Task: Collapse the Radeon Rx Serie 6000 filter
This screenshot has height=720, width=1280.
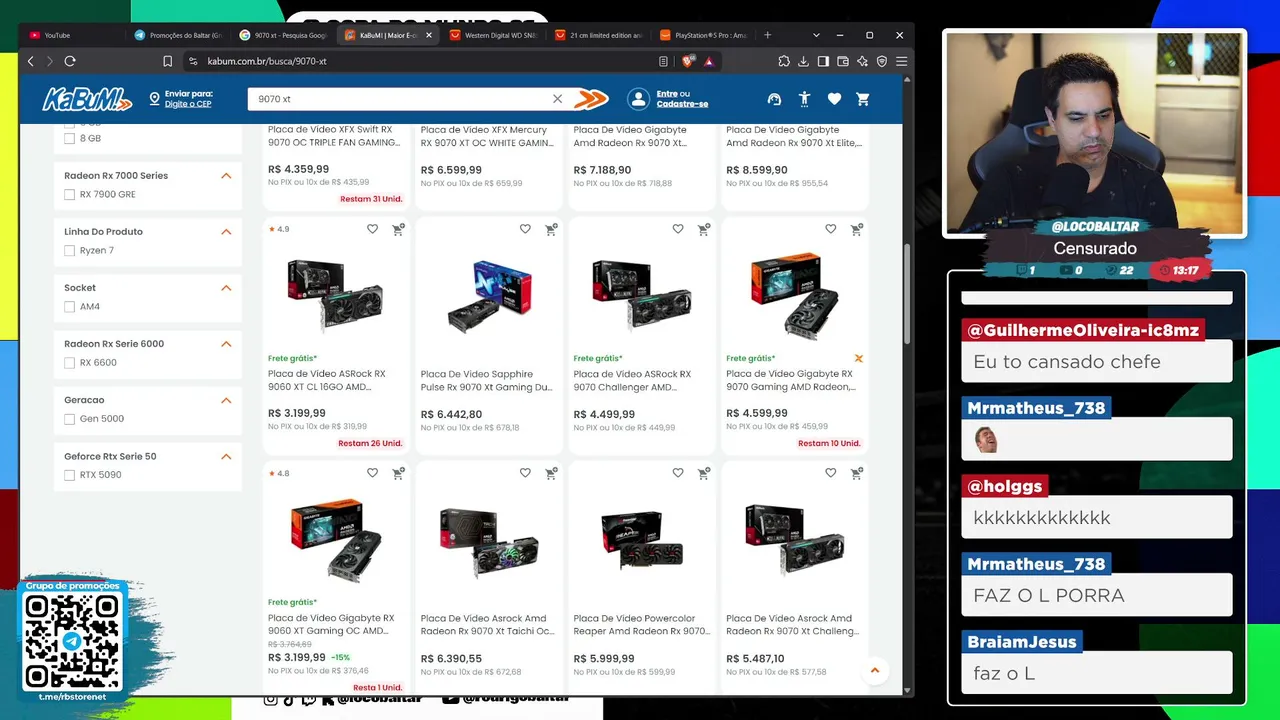Action: tap(226, 344)
